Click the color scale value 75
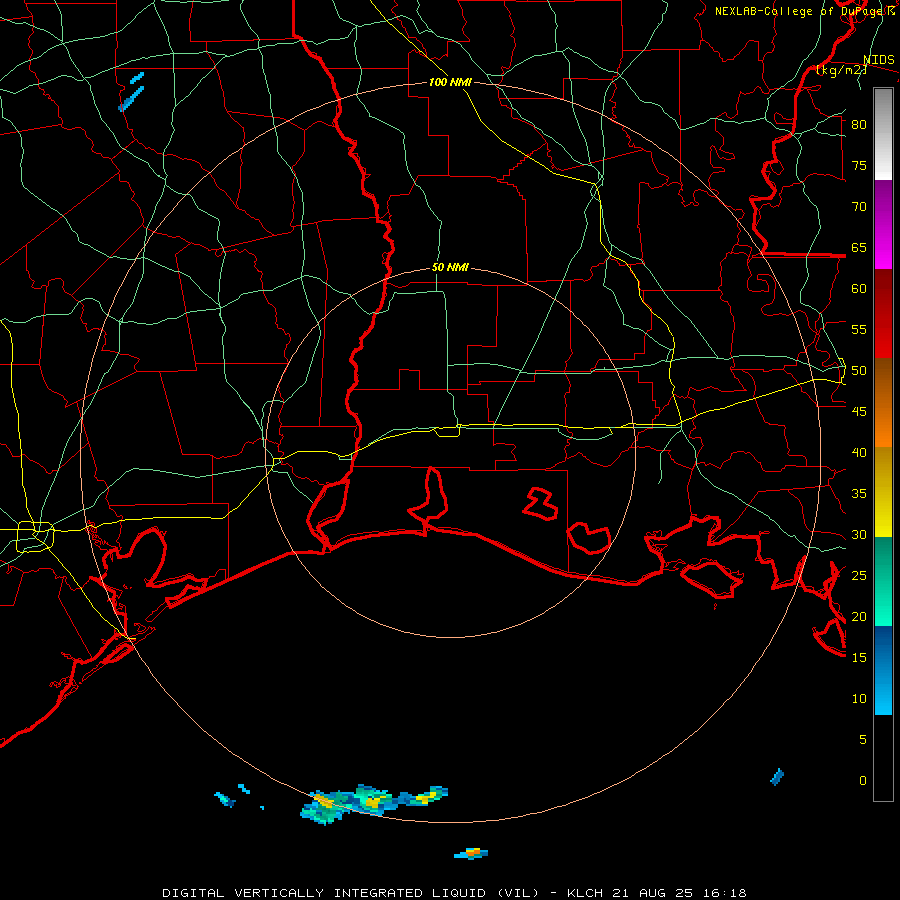 tap(859, 165)
